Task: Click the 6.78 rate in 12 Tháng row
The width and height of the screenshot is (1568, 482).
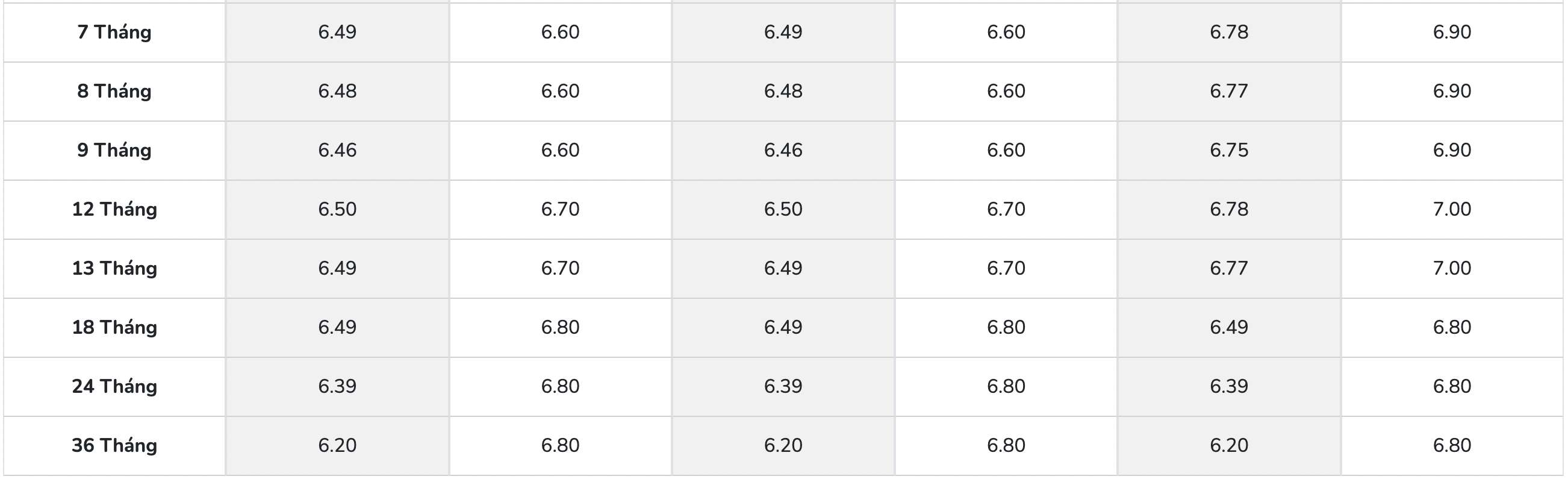Action: 1229,209
